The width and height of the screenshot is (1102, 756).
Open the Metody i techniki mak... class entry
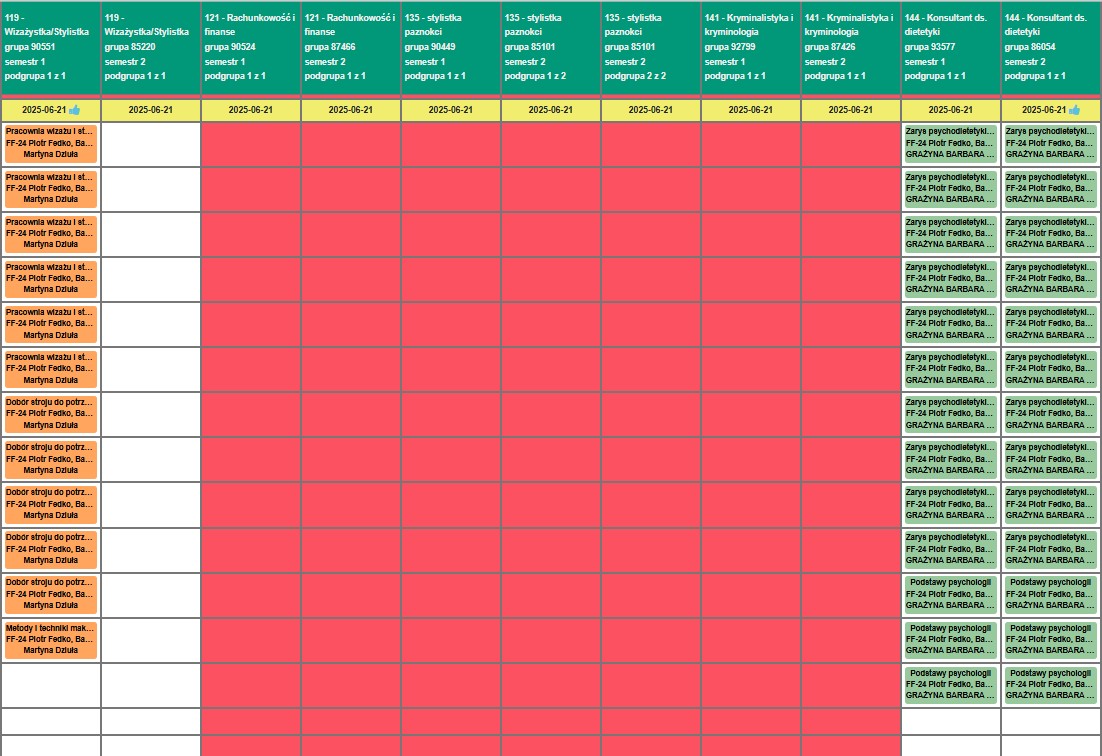51,639
